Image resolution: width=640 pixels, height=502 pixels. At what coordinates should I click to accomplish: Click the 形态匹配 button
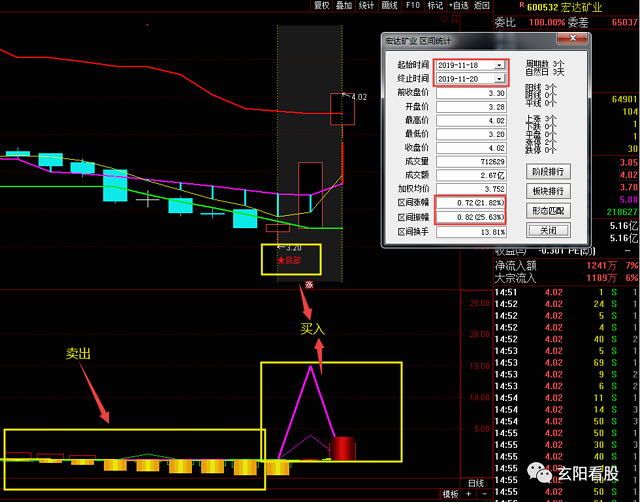tap(548, 211)
